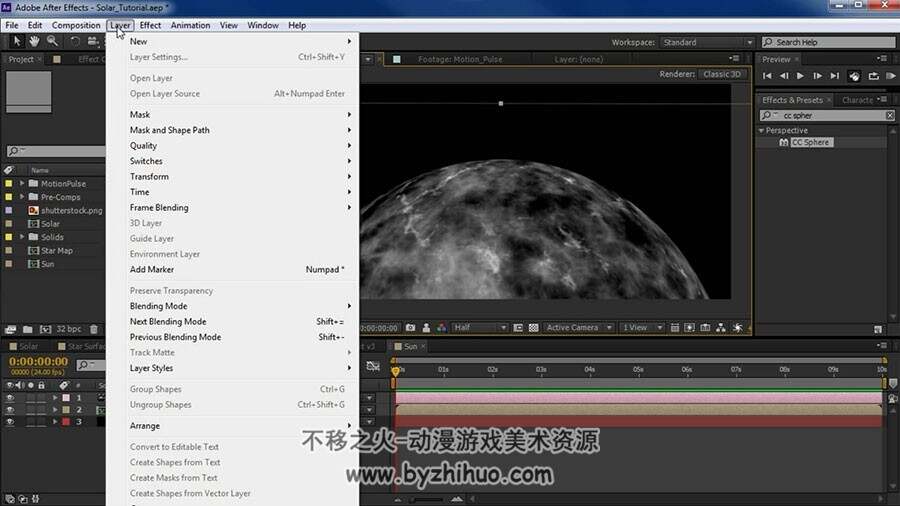Select the Rotation tool
Image resolution: width=900 pixels, height=506 pixels.
click(x=75, y=41)
